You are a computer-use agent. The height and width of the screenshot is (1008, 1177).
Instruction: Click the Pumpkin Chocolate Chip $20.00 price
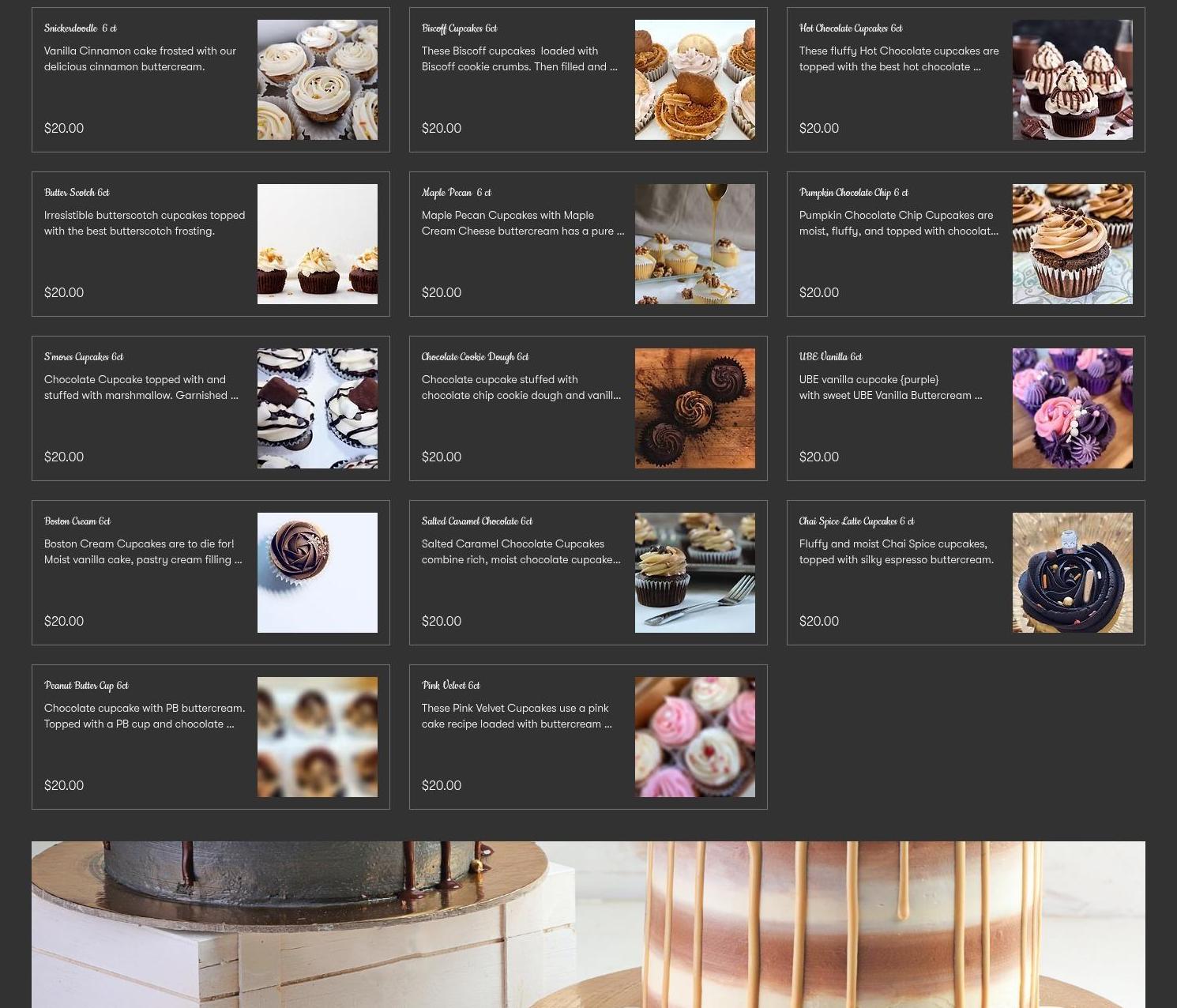point(819,292)
